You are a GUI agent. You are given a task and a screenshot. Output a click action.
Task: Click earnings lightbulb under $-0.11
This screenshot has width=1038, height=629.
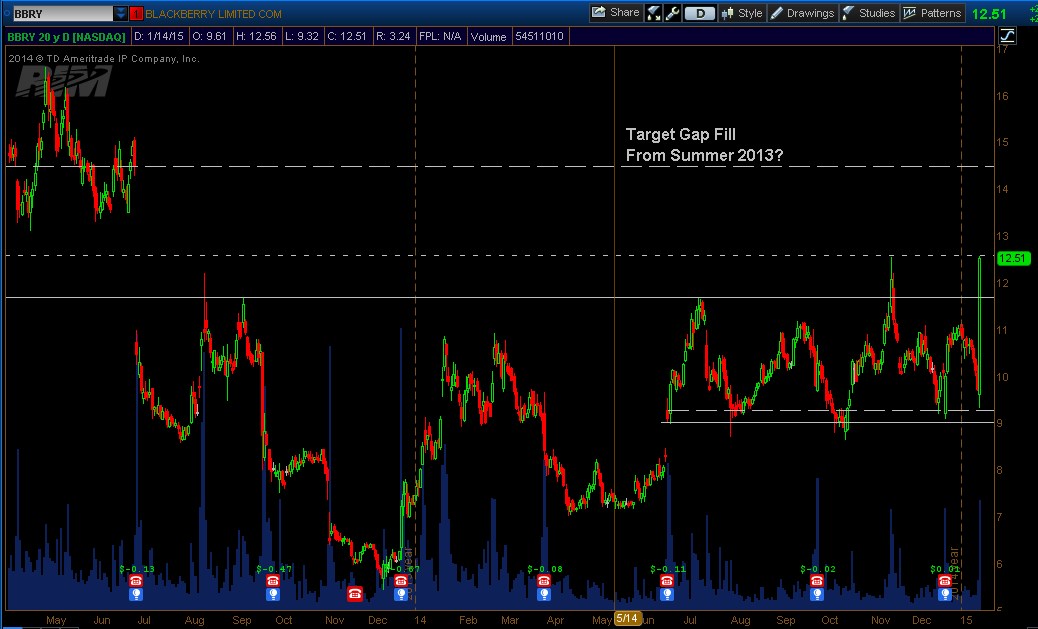(x=667, y=594)
